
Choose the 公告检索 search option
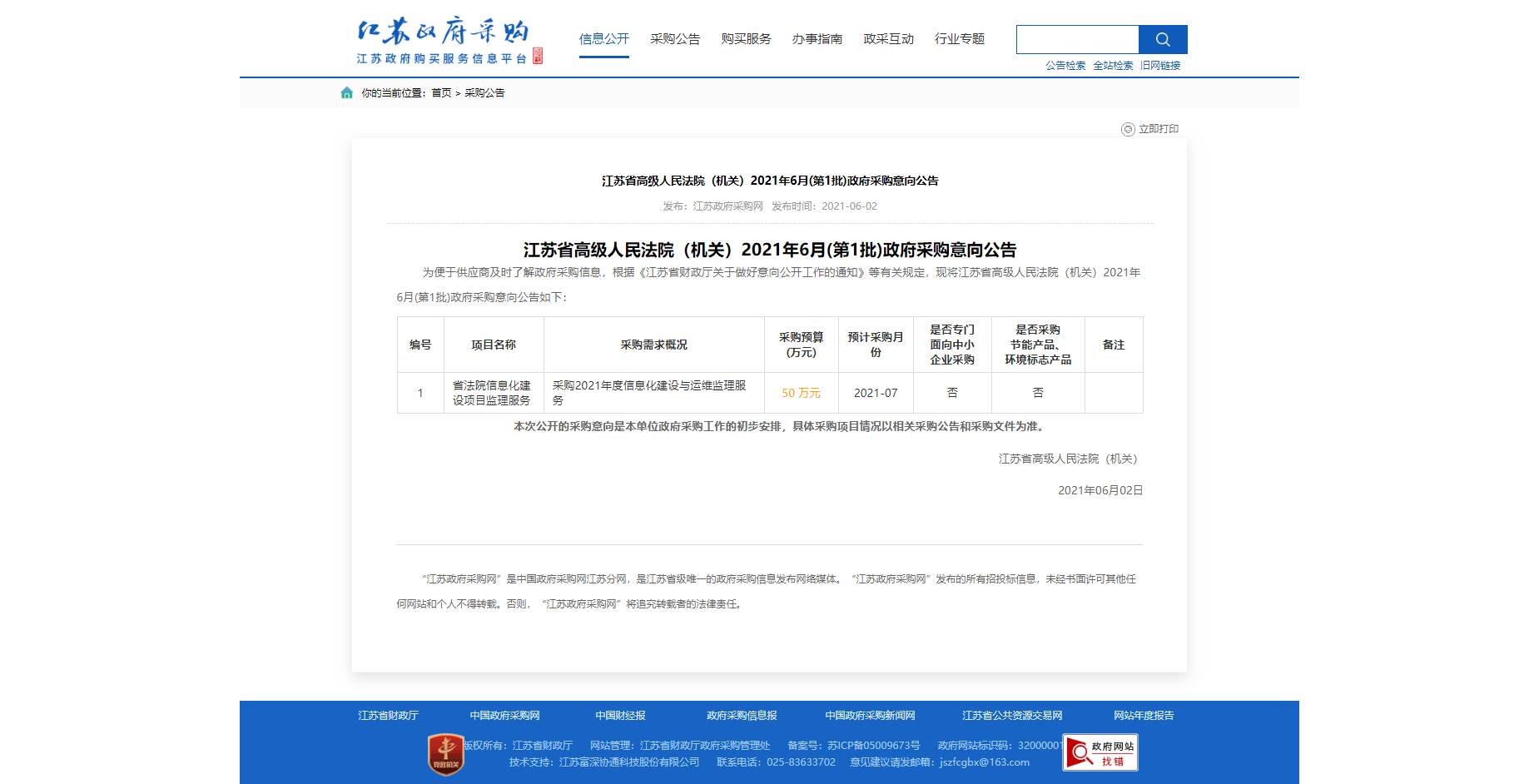pos(1065,66)
